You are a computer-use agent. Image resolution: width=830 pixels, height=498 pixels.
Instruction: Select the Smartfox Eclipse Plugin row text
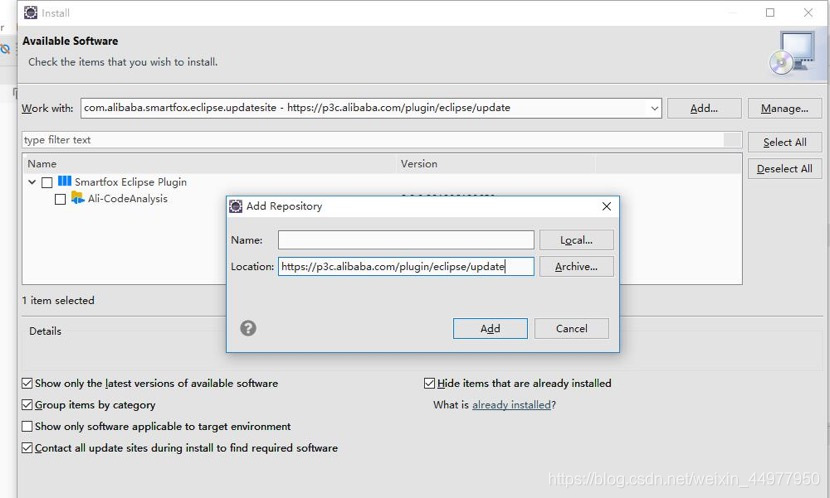(131, 182)
